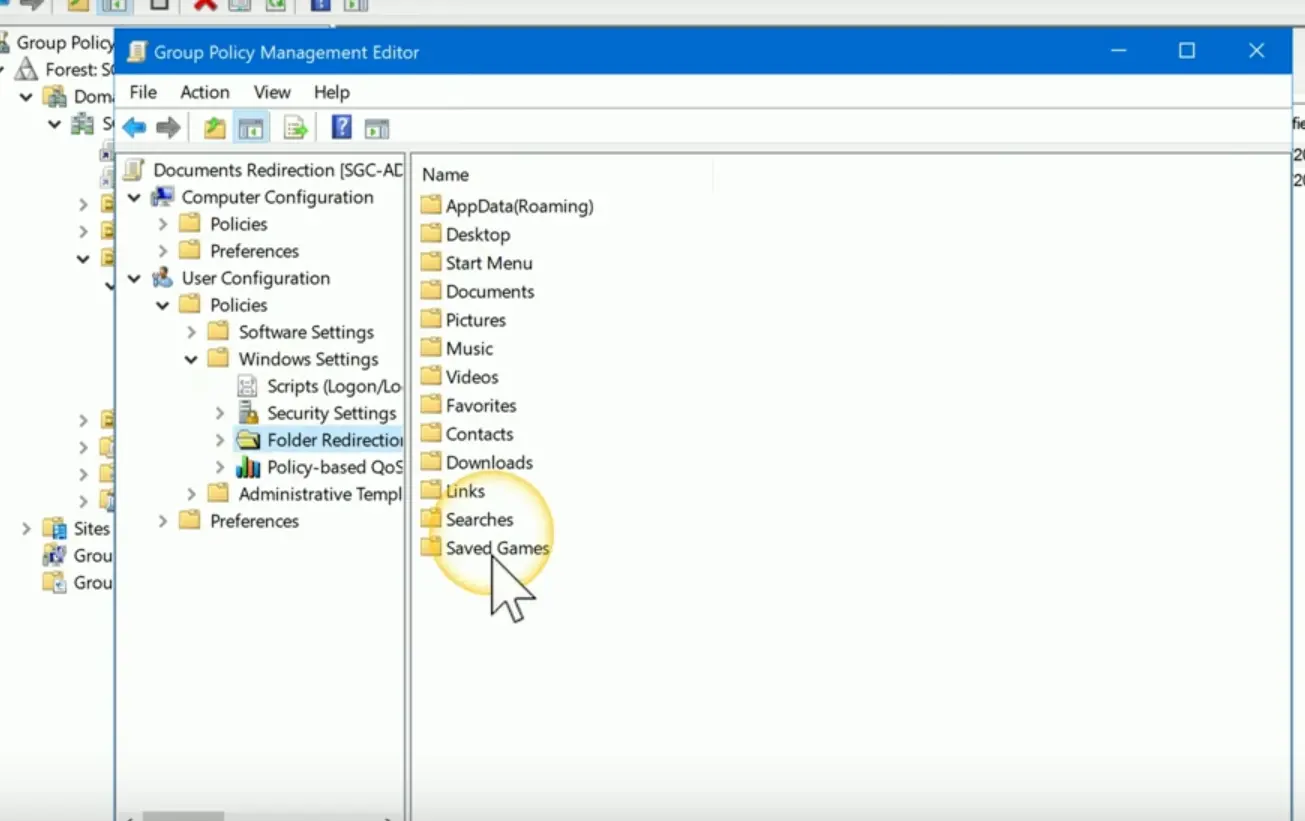Open the Saved Games folder item
This screenshot has width=1305, height=821.
click(496, 548)
